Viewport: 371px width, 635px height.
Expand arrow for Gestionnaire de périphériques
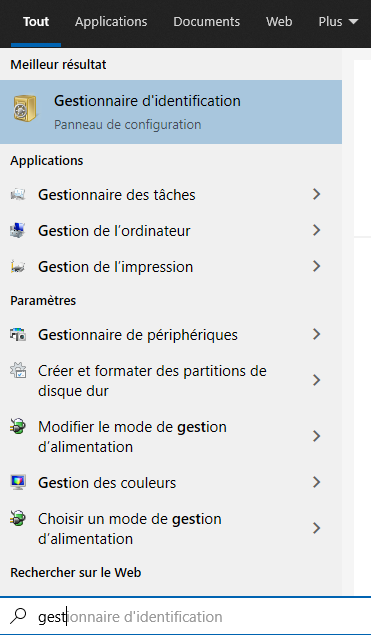[317, 334]
